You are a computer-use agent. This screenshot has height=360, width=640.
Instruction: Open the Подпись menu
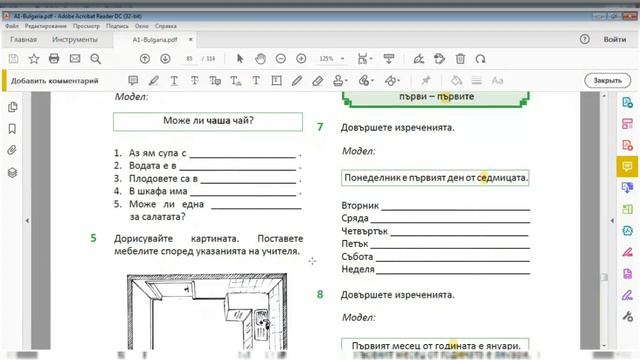pyautogui.click(x=117, y=26)
